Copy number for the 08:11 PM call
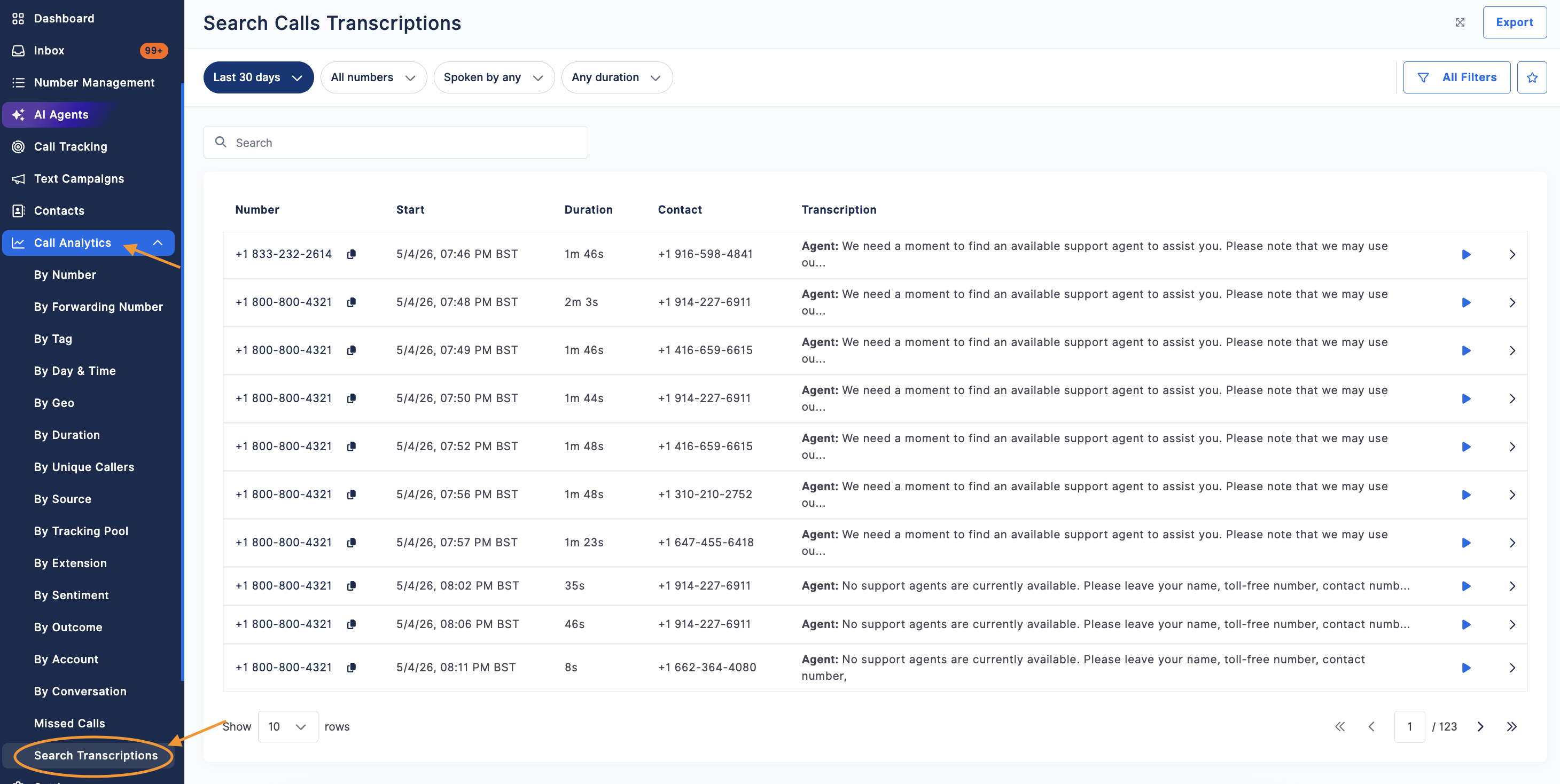1560x784 pixels. click(351, 668)
